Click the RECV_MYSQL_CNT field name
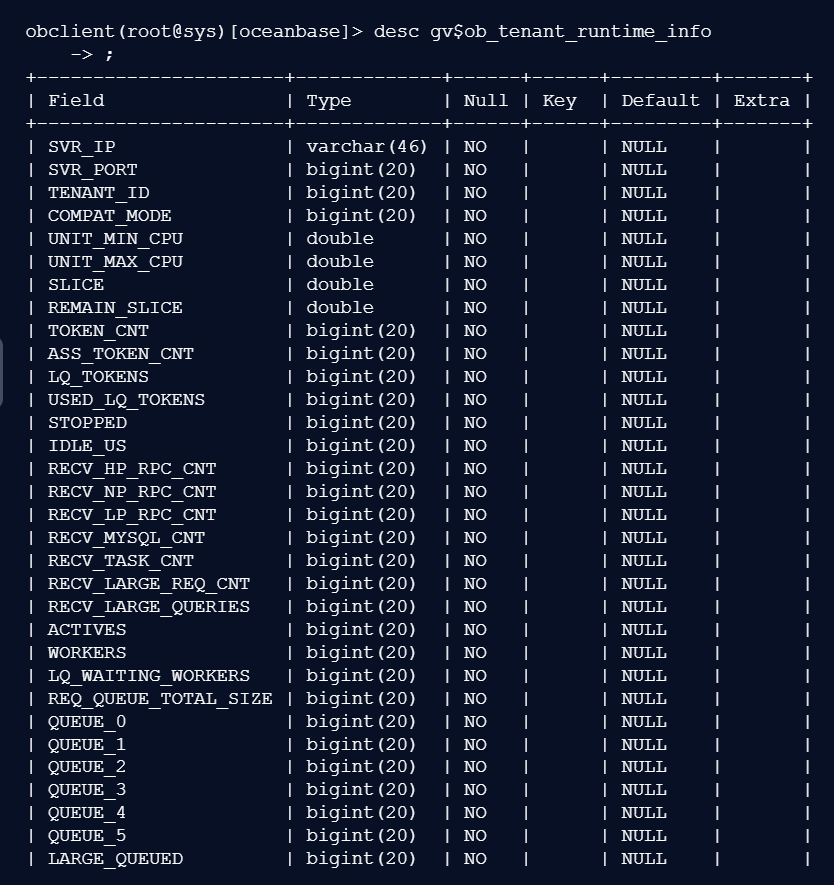This screenshot has width=834, height=885. coord(127,538)
